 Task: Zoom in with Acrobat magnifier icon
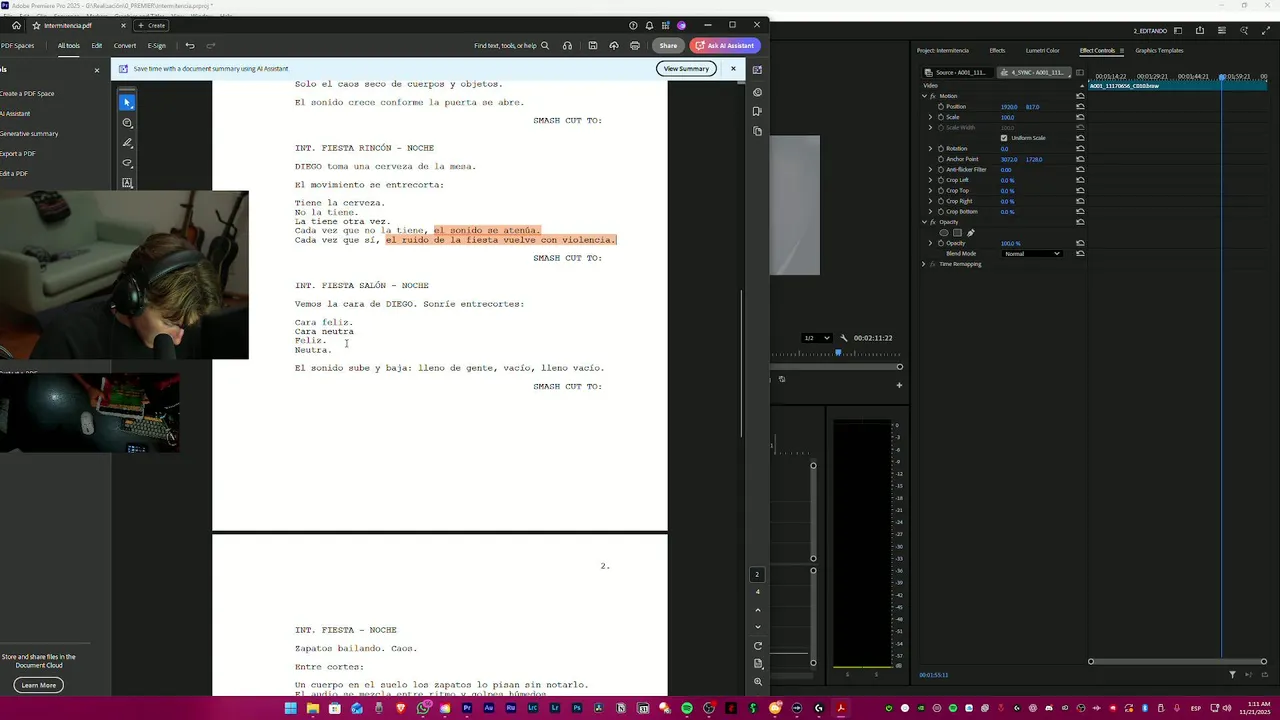click(x=757, y=682)
